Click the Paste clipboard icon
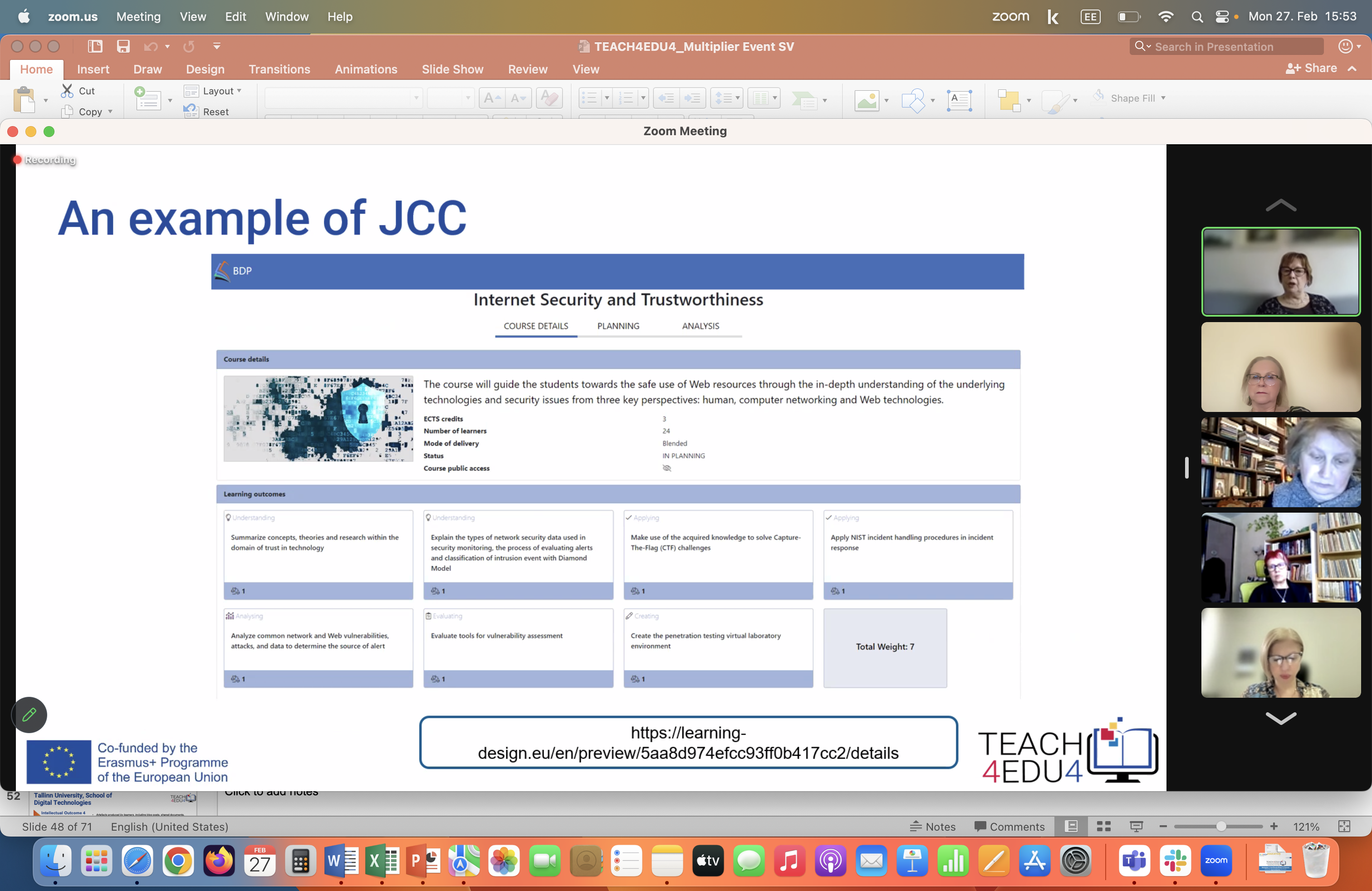Viewport: 1372px width, 891px height. click(24, 100)
